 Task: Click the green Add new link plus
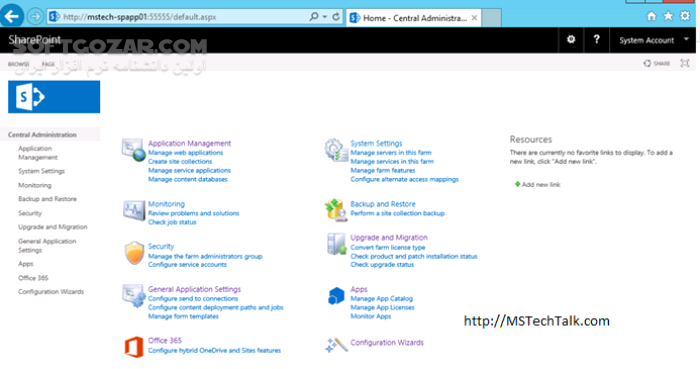pos(517,184)
